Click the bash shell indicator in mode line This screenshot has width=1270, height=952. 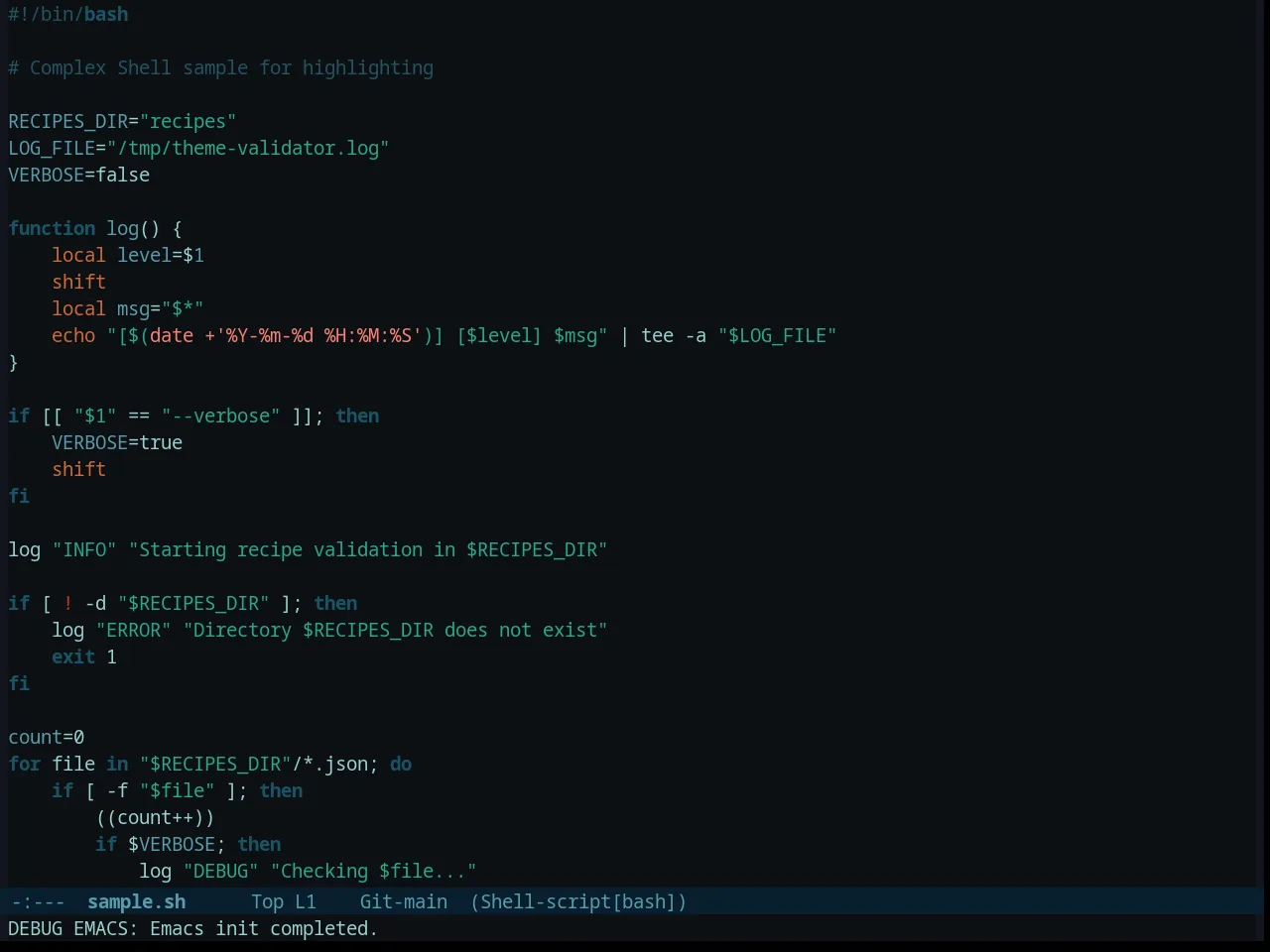644,901
